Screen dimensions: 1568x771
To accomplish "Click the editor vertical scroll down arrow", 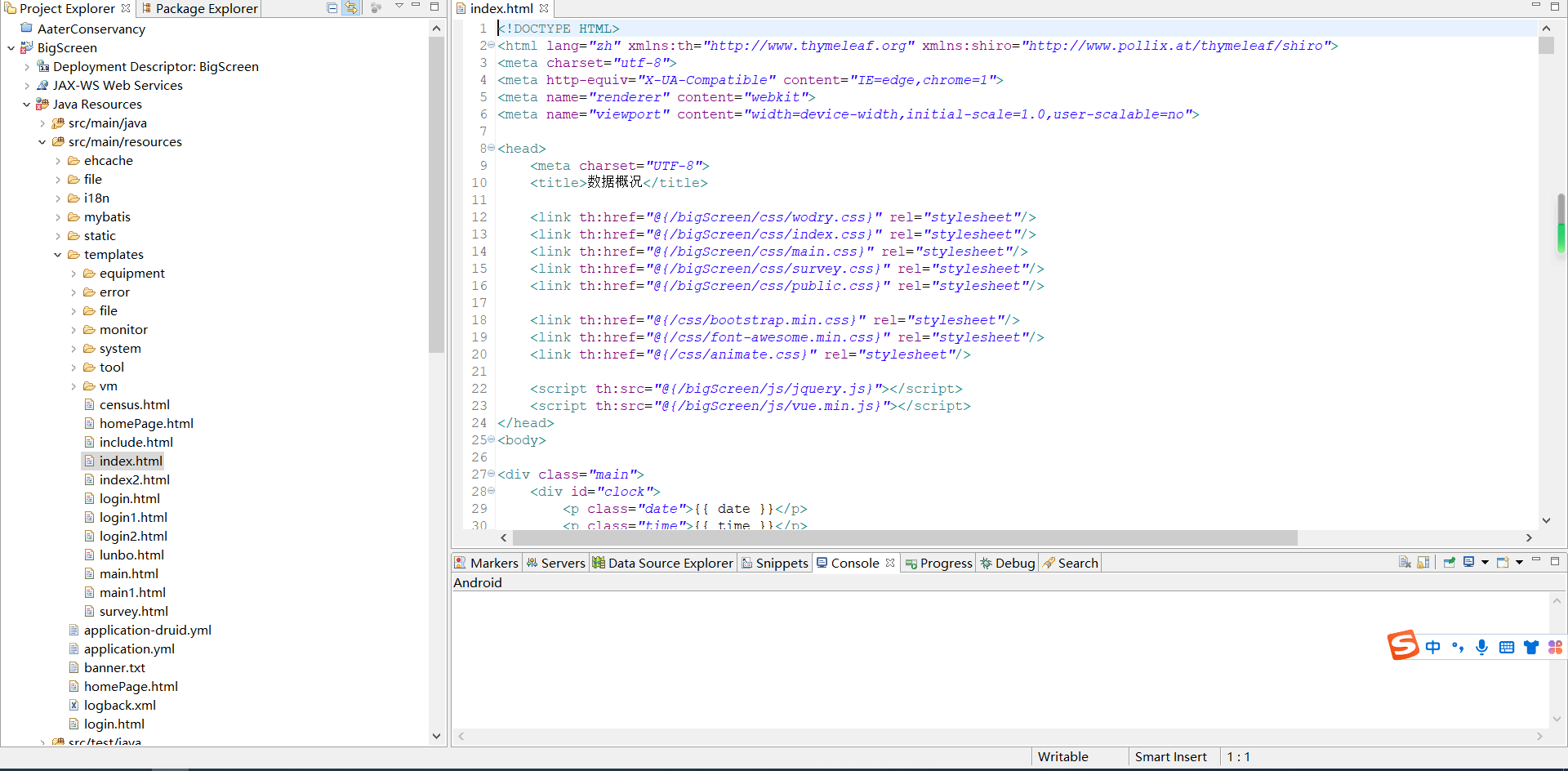I will point(1546,520).
